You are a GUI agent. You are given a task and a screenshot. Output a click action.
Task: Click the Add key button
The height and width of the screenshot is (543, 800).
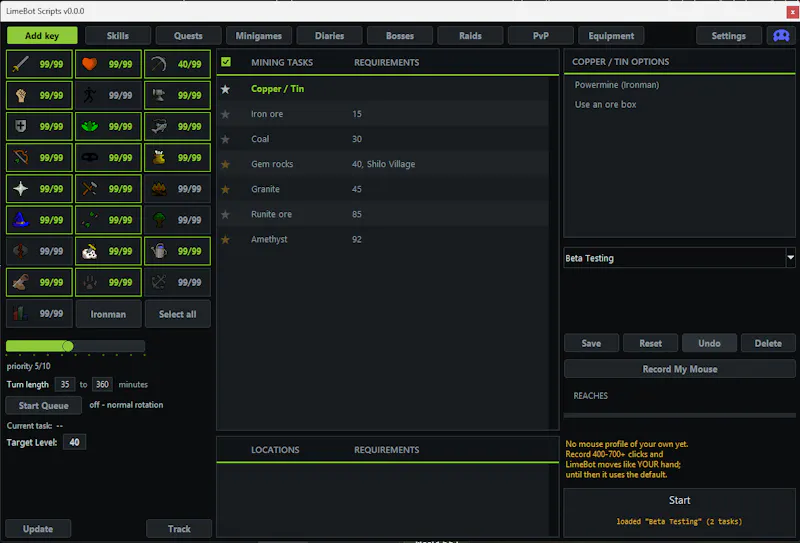pos(42,36)
